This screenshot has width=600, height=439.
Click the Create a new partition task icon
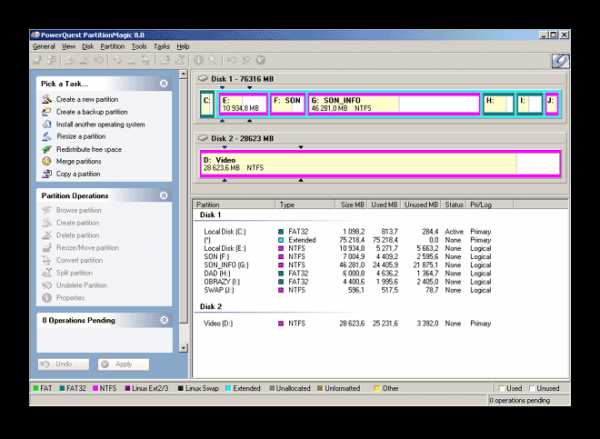pos(47,99)
